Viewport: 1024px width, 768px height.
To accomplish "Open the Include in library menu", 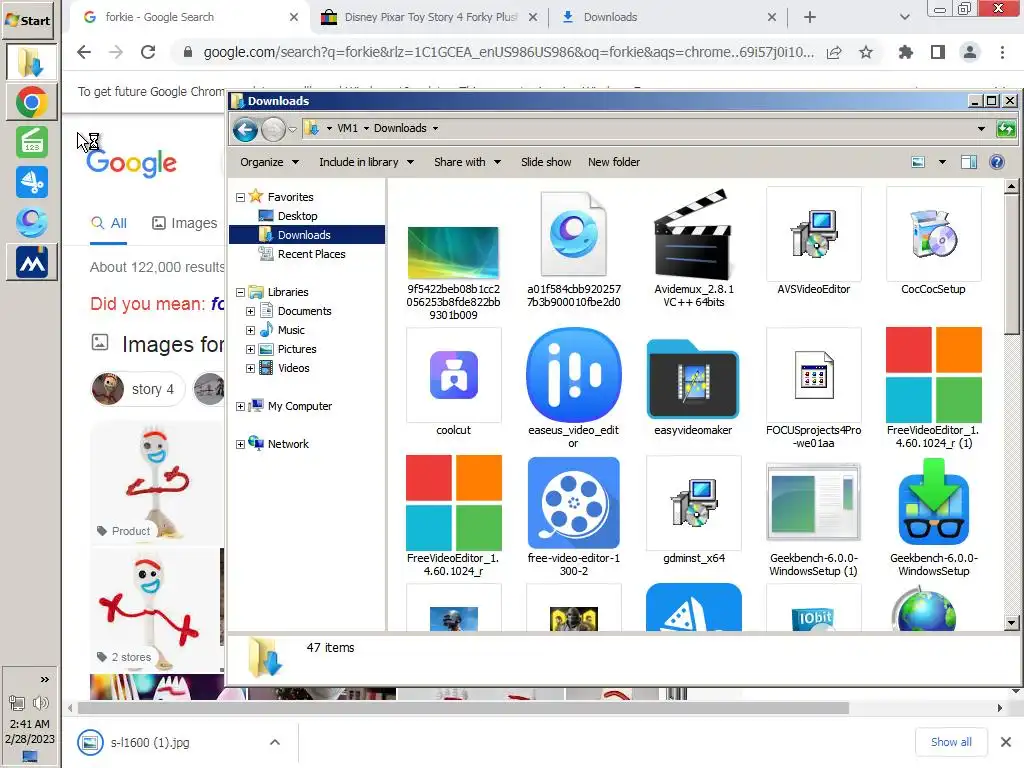I will (x=366, y=162).
